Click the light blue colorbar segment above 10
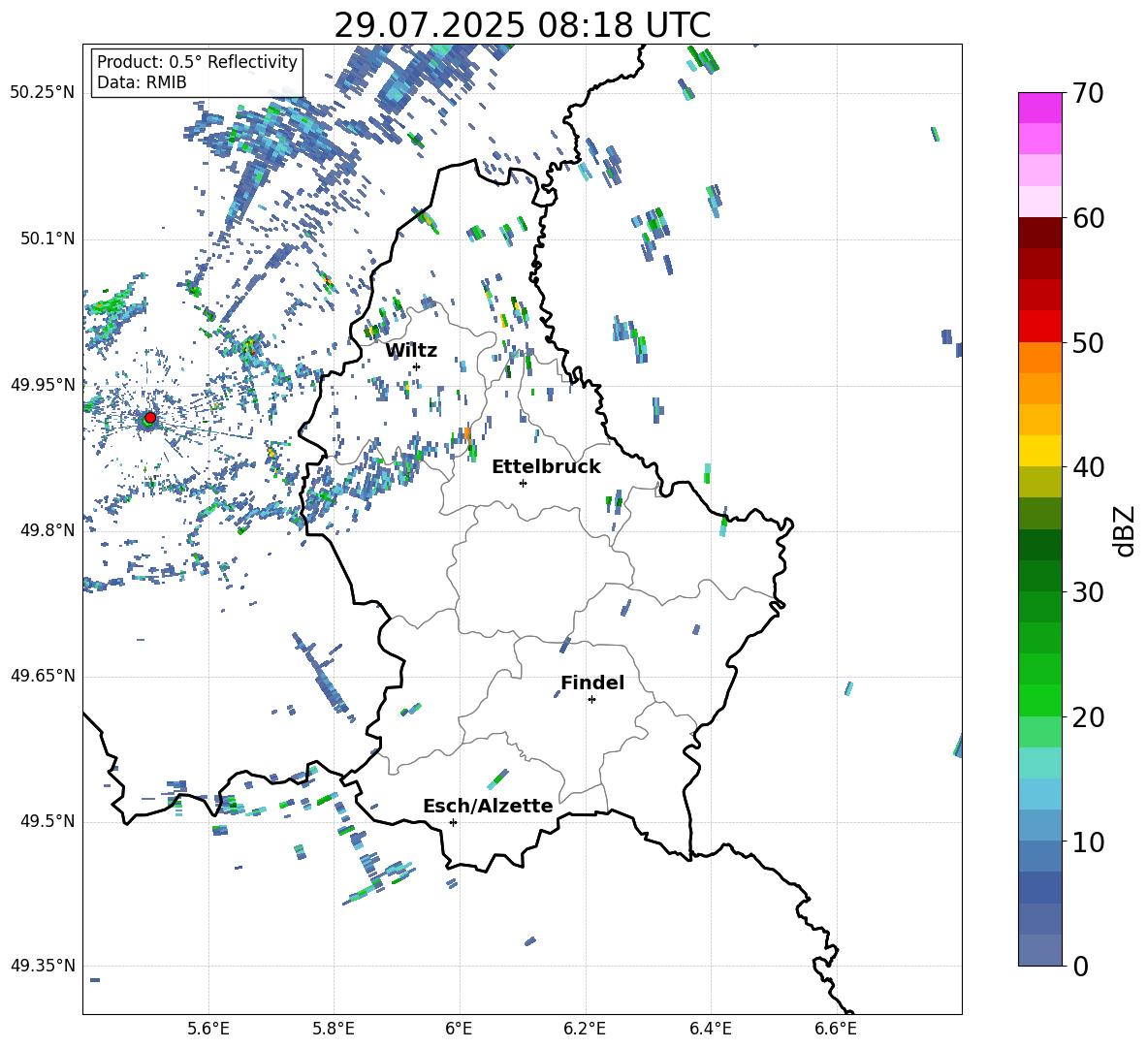Viewport: 1148px width, 1048px height. click(x=1040, y=795)
